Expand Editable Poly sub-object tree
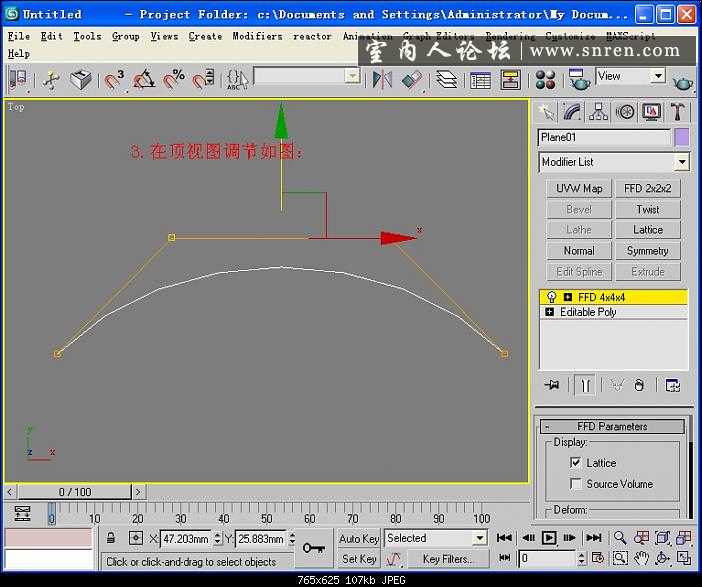The image size is (702, 587). coord(549,312)
